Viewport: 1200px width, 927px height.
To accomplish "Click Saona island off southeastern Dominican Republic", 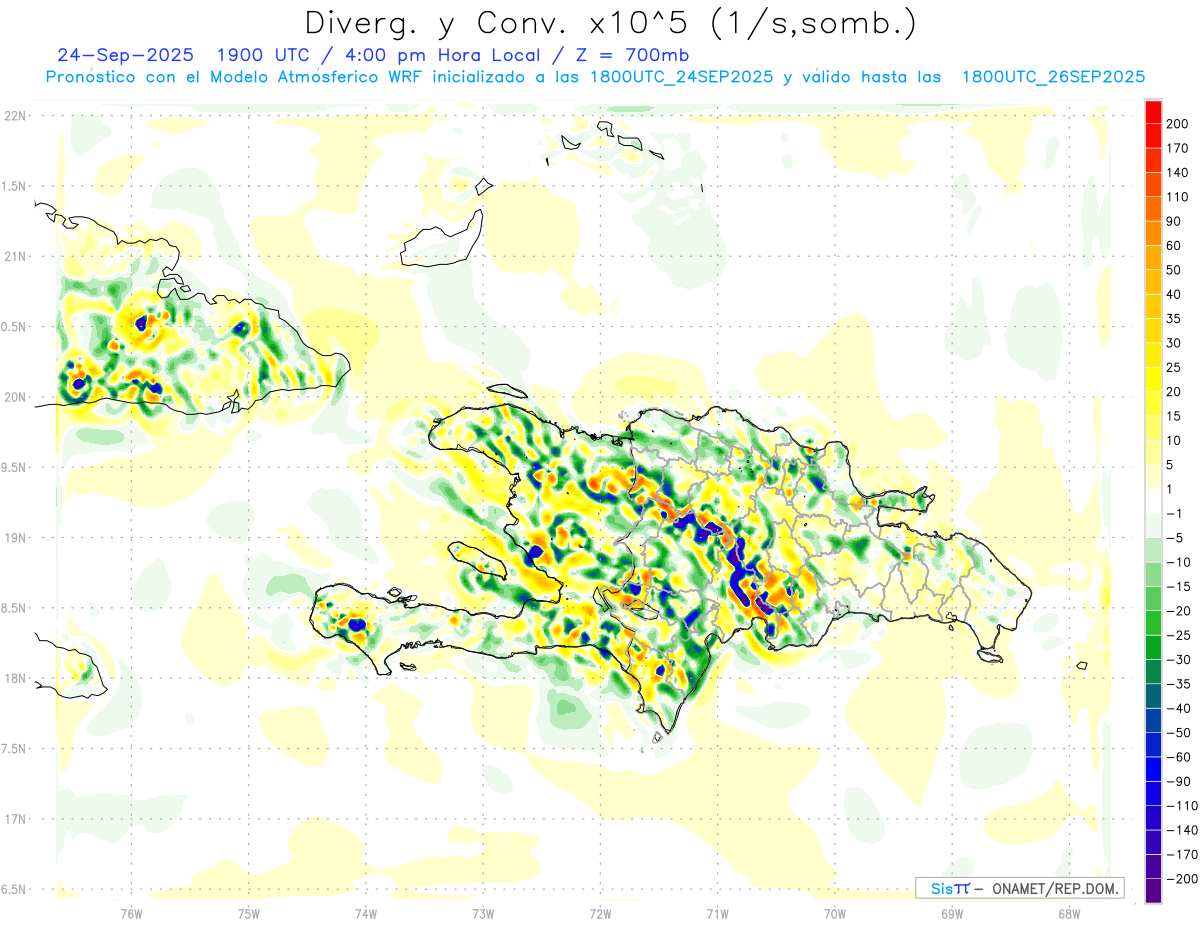I will [x=991, y=656].
